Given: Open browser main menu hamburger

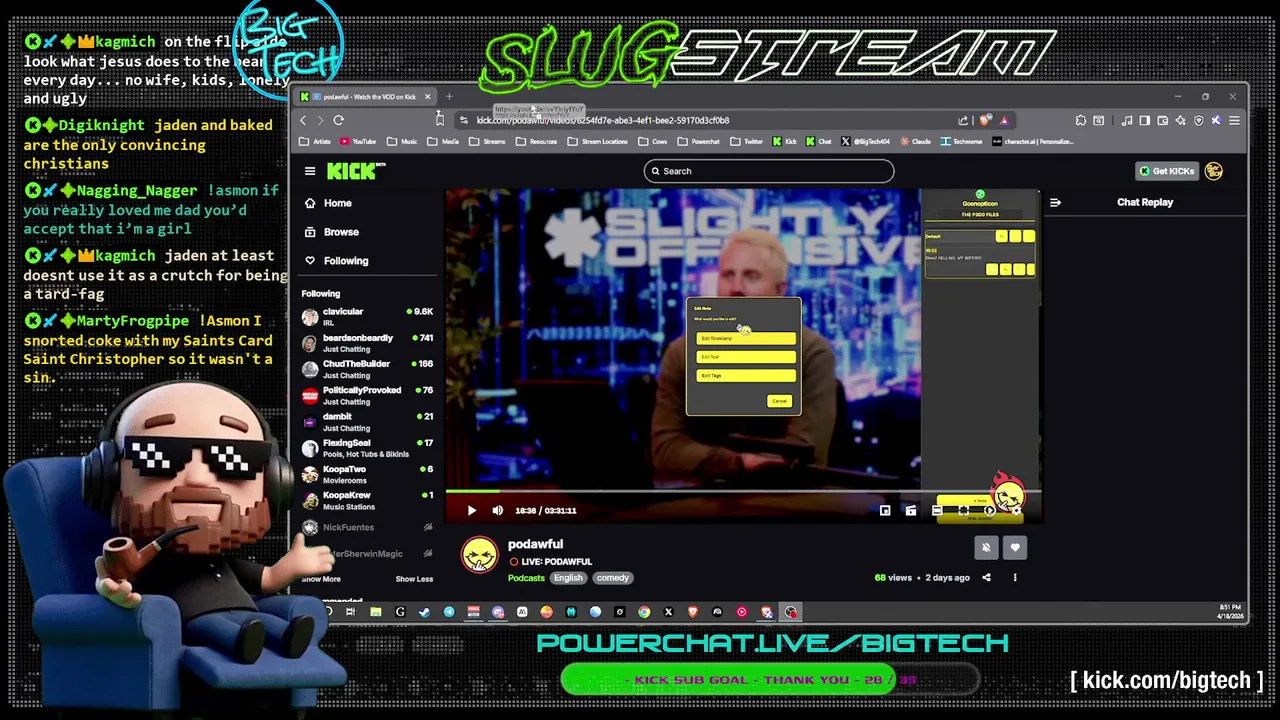Looking at the screenshot, I should coord(1234,120).
